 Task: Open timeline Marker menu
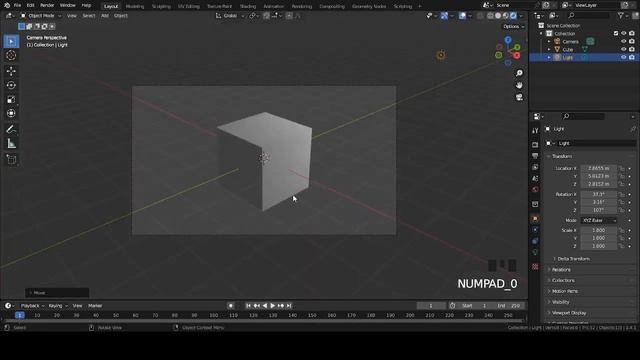[95, 306]
